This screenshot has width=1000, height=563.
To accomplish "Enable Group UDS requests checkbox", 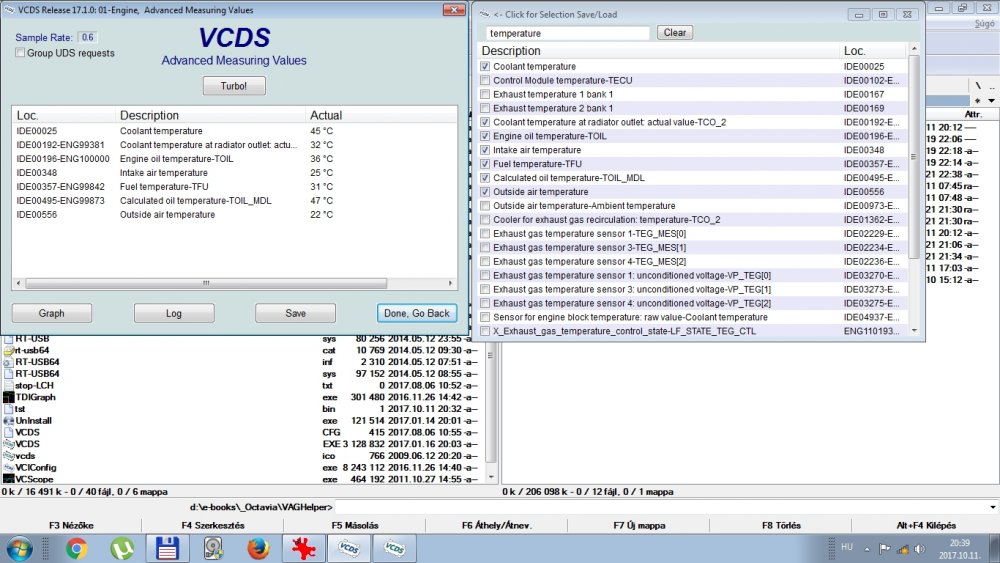I will click(20, 53).
